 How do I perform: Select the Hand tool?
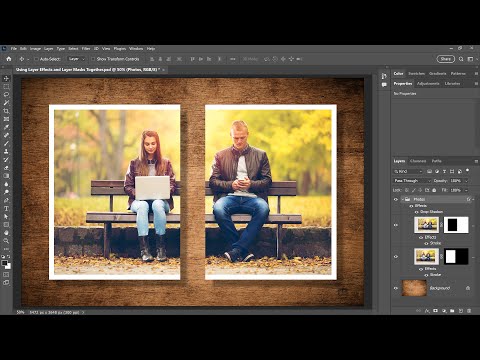click(6, 233)
